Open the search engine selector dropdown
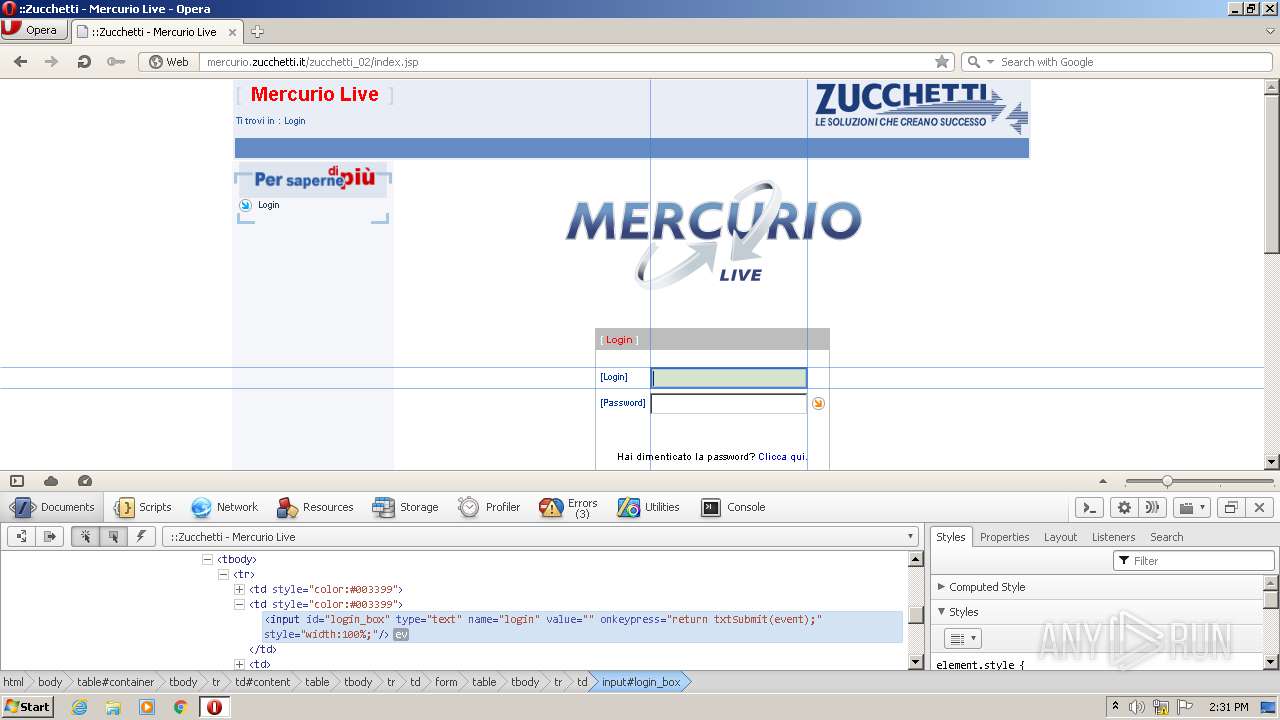The height and width of the screenshot is (720, 1280). point(980,62)
